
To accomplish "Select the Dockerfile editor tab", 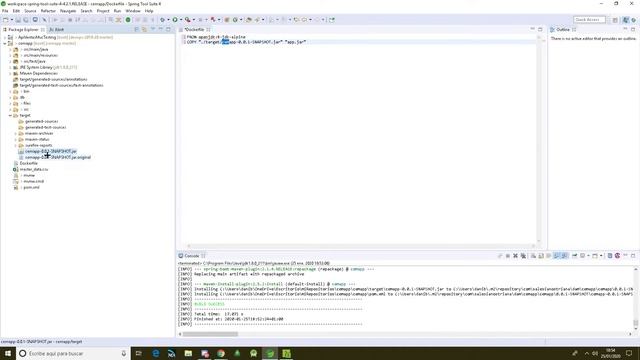I will click(195, 30).
